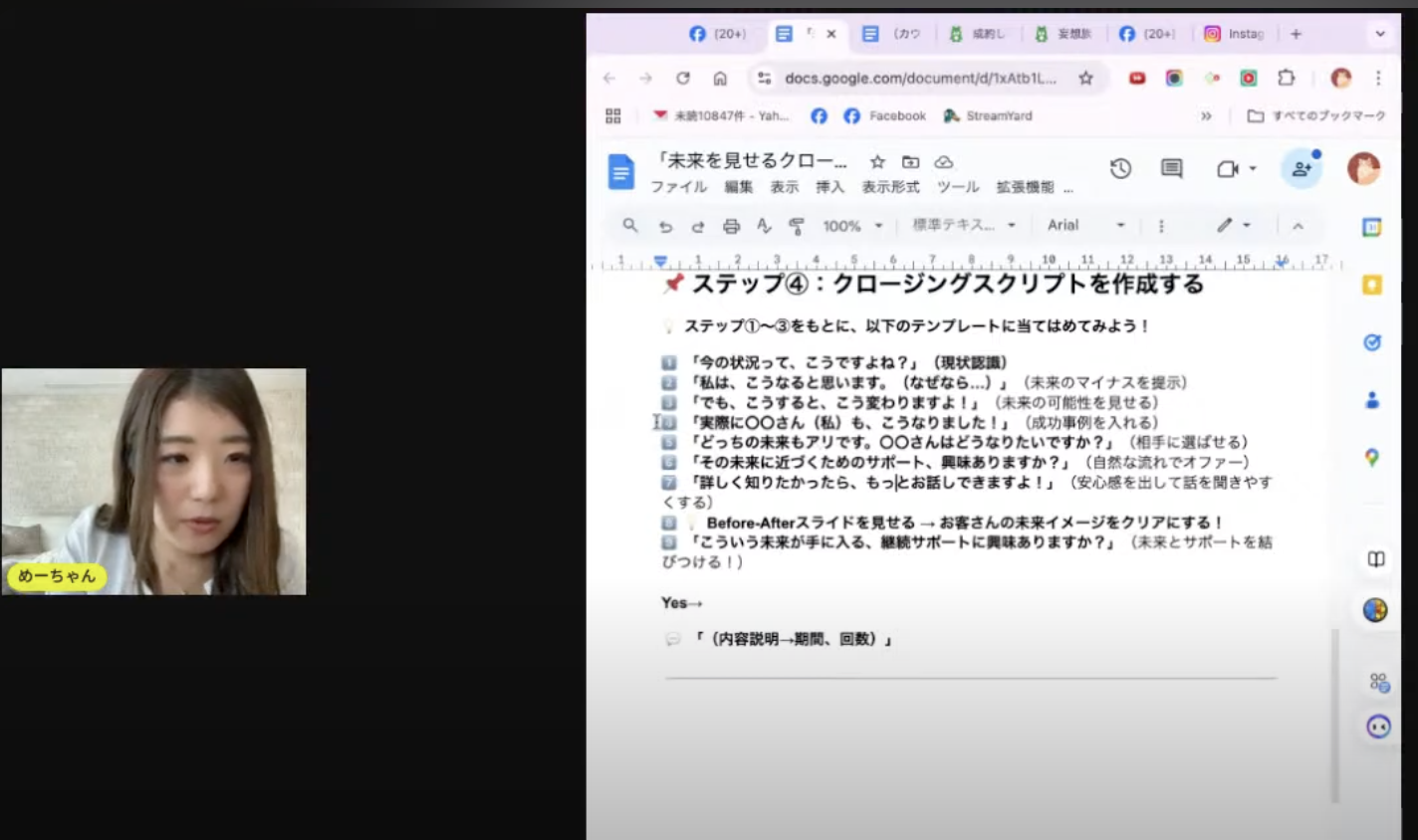The width and height of the screenshot is (1418, 840).
Task: Open the 標準テキスト paragraph style dropdown
Action: 964,226
